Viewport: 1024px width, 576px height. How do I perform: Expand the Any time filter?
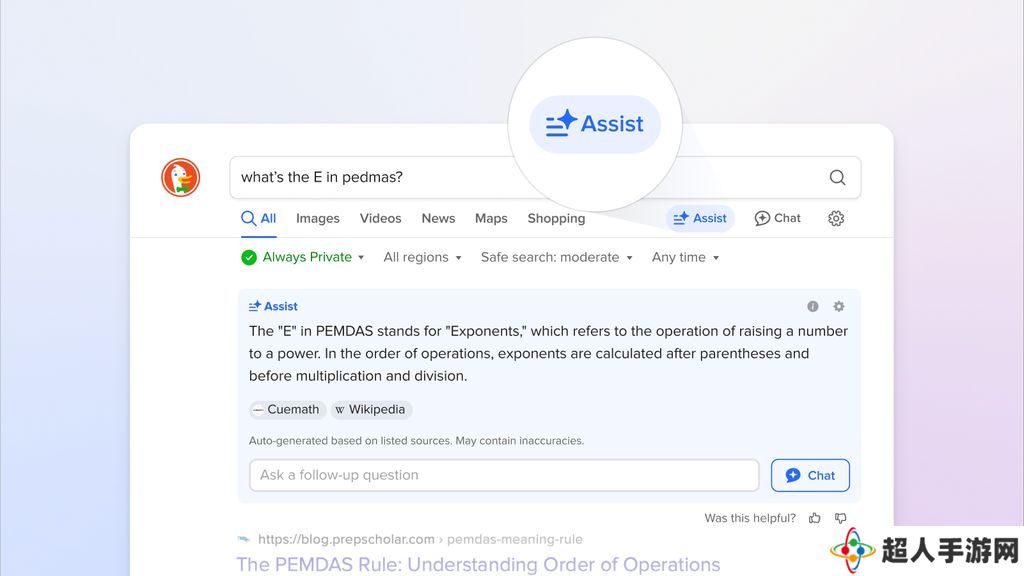point(685,257)
